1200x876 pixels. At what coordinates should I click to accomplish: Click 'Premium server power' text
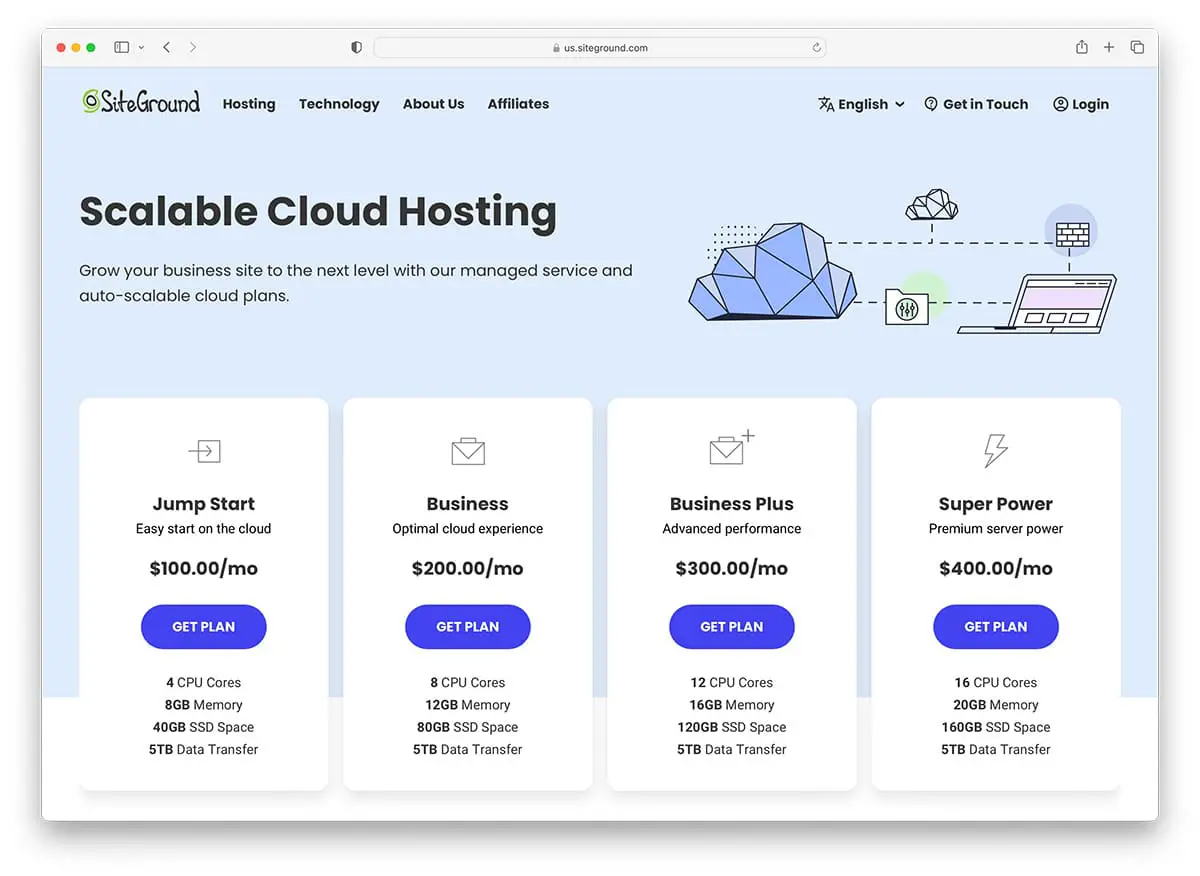[x=996, y=529]
